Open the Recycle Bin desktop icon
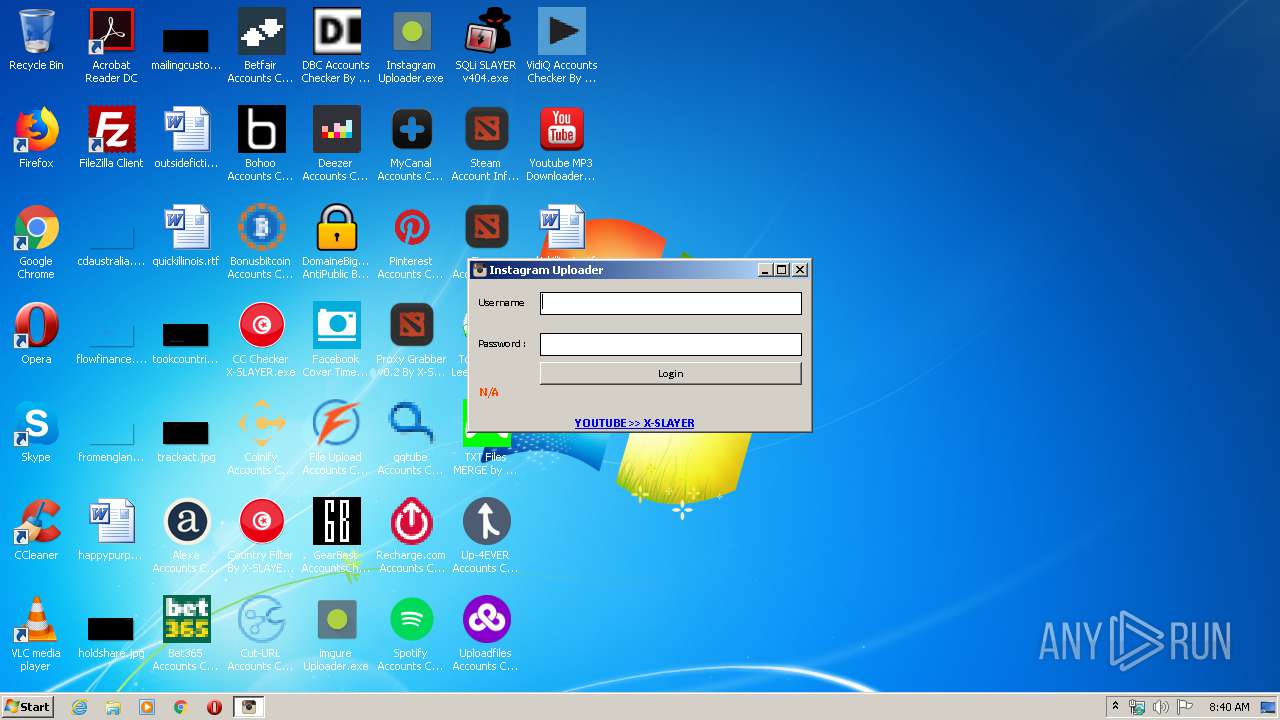 click(x=36, y=40)
